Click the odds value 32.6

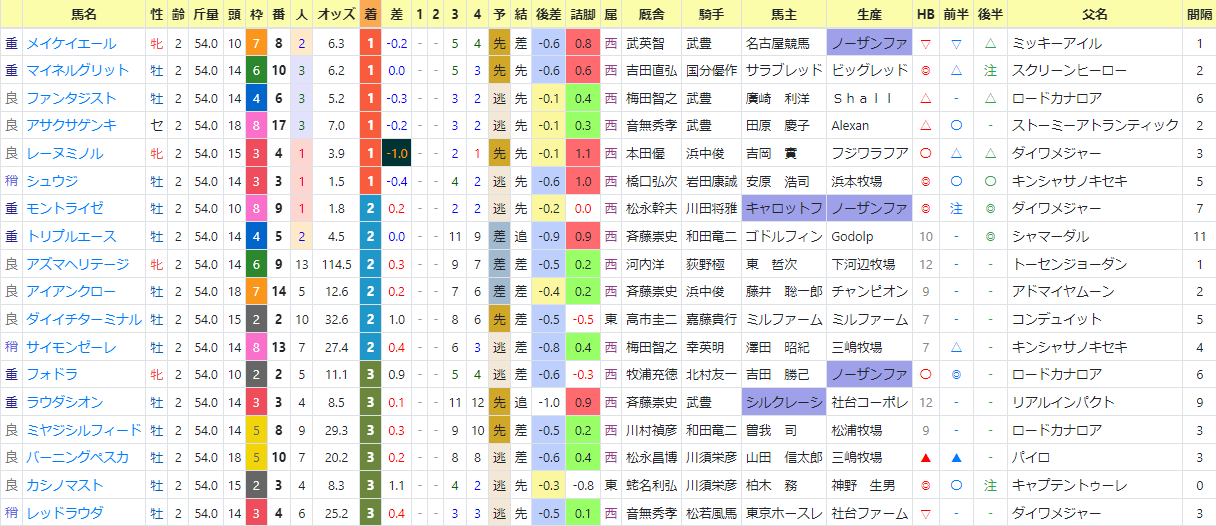point(336,318)
